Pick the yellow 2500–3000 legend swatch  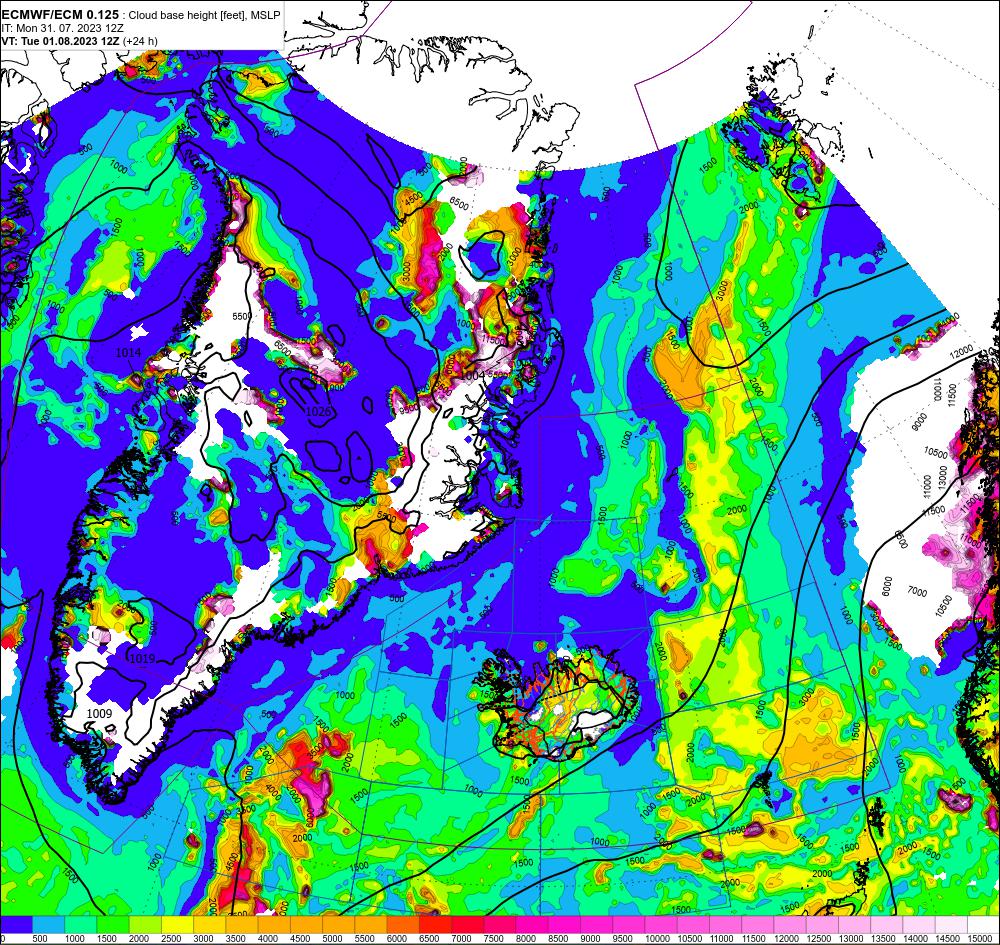[177, 925]
